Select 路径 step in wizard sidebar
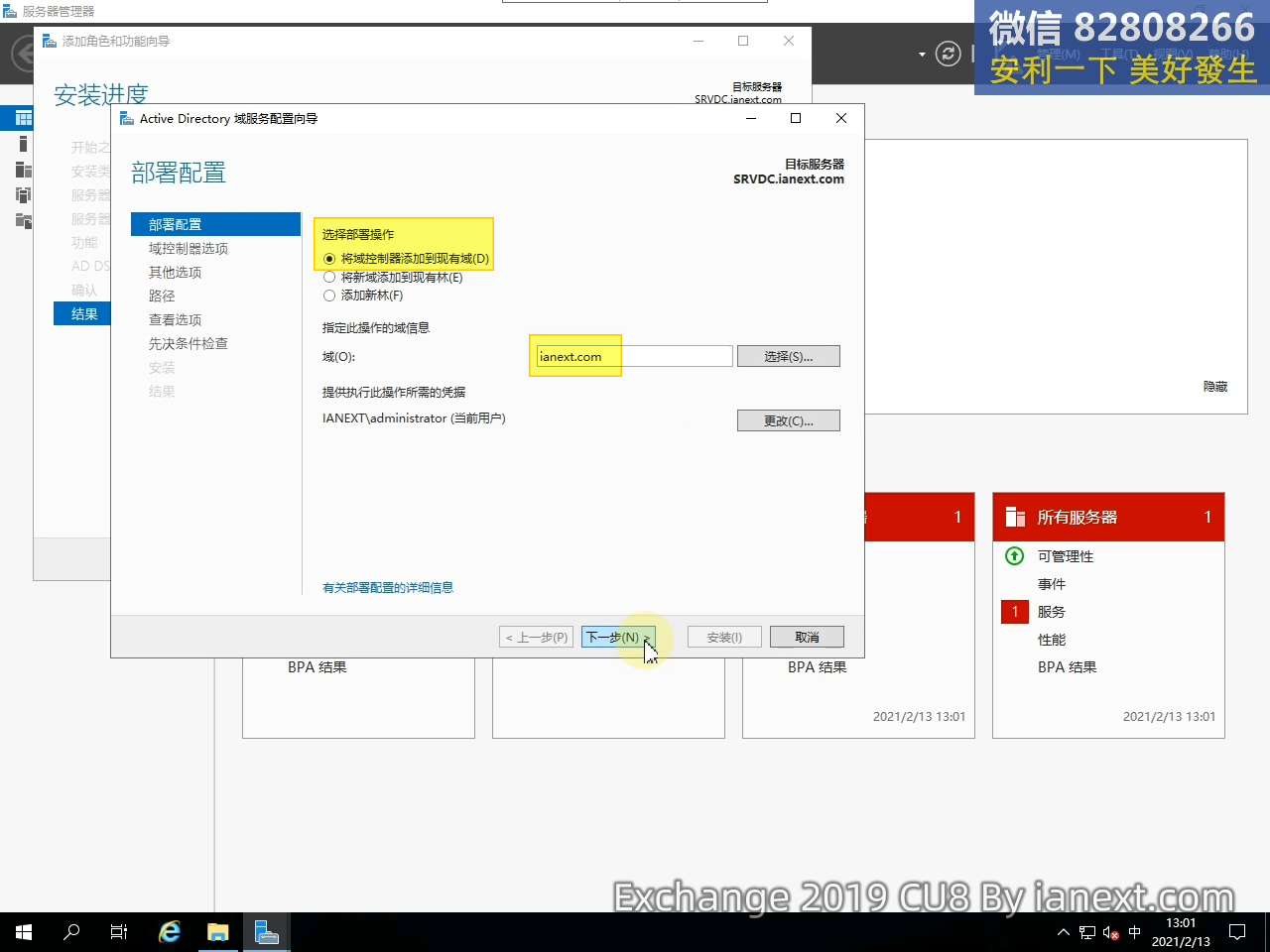Viewport: 1270px width, 952px height. [x=162, y=296]
